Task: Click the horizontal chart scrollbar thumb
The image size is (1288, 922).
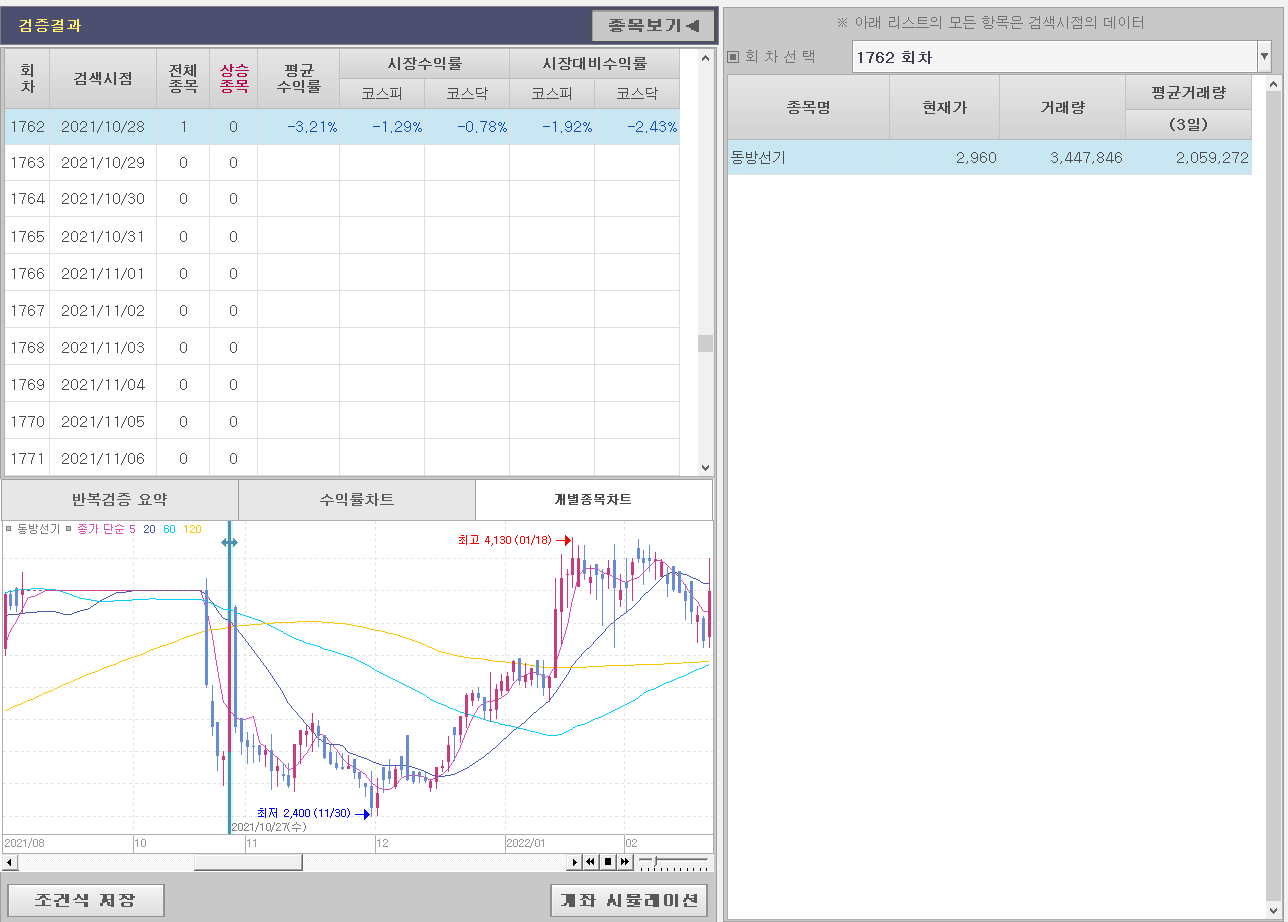Action: pos(248,862)
